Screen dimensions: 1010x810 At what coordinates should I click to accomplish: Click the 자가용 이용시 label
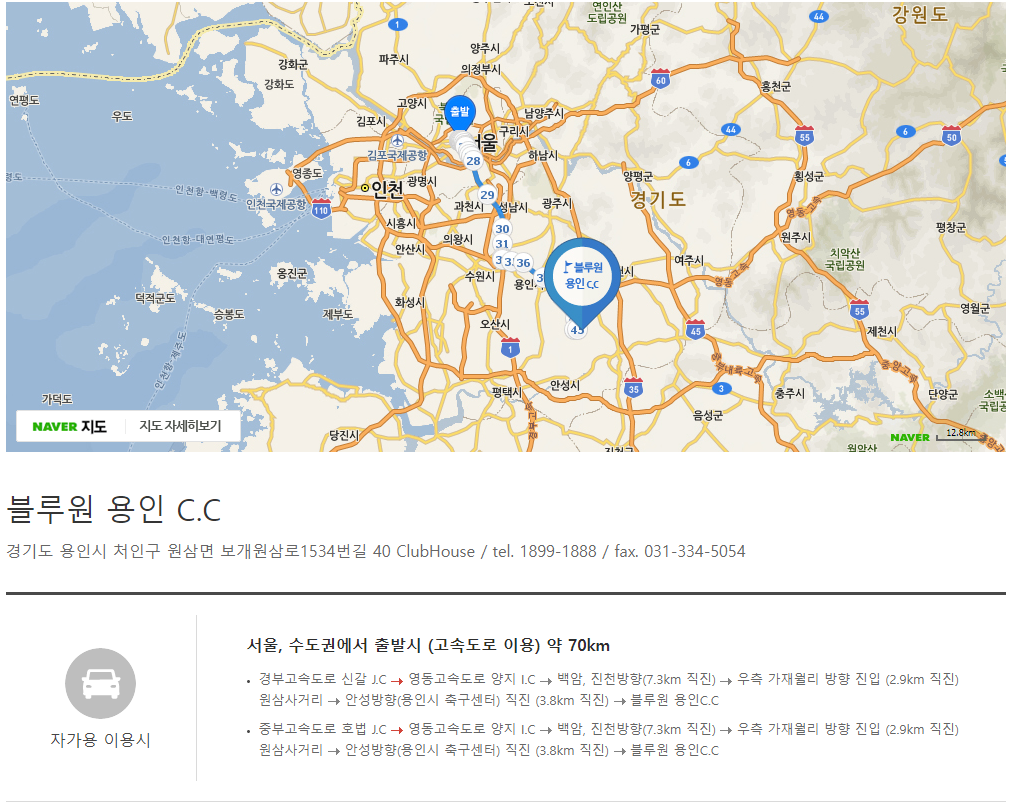(x=100, y=740)
